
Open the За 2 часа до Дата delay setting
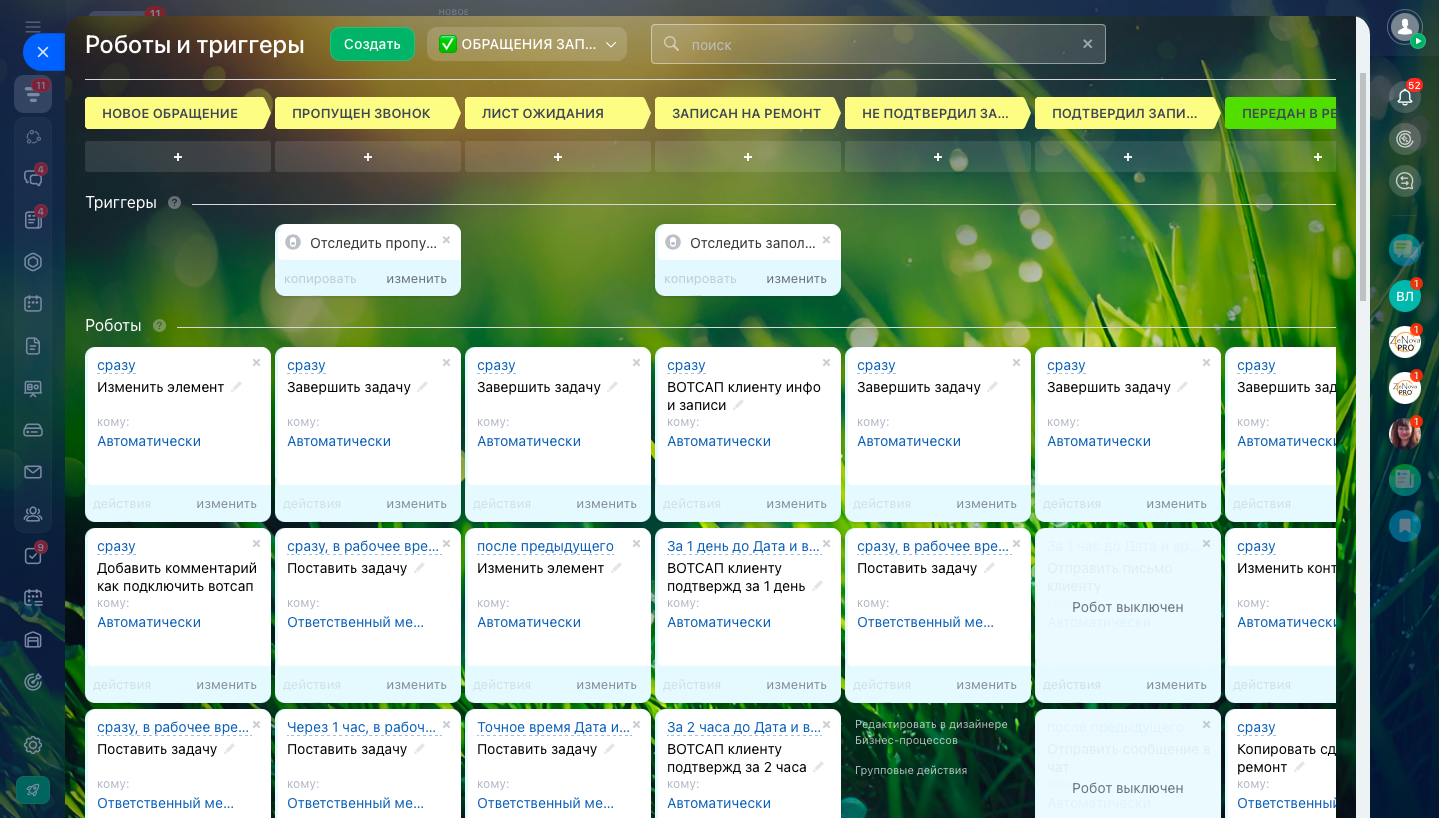point(743,728)
